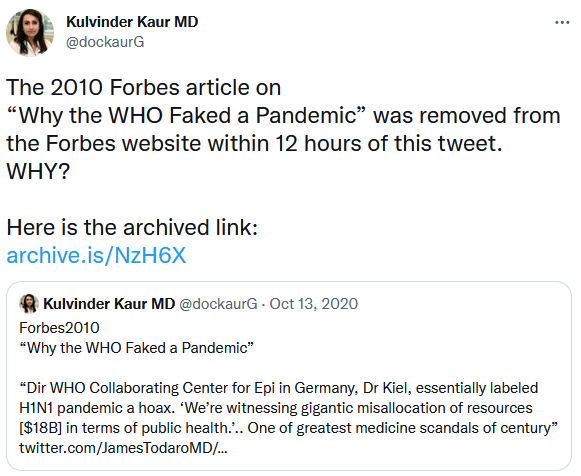This screenshot has width=581, height=476.
Task: Click the Forbes2010 line in quoted tweet
Action: click(59, 328)
